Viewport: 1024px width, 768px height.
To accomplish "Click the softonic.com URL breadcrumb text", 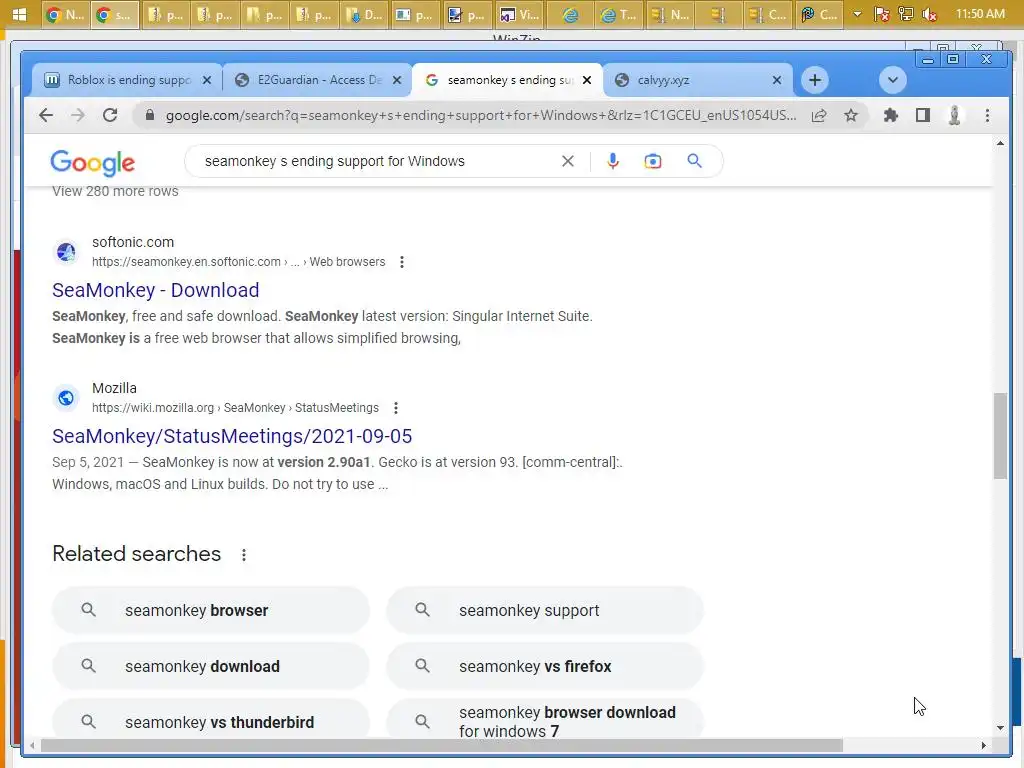I will pos(238,262).
